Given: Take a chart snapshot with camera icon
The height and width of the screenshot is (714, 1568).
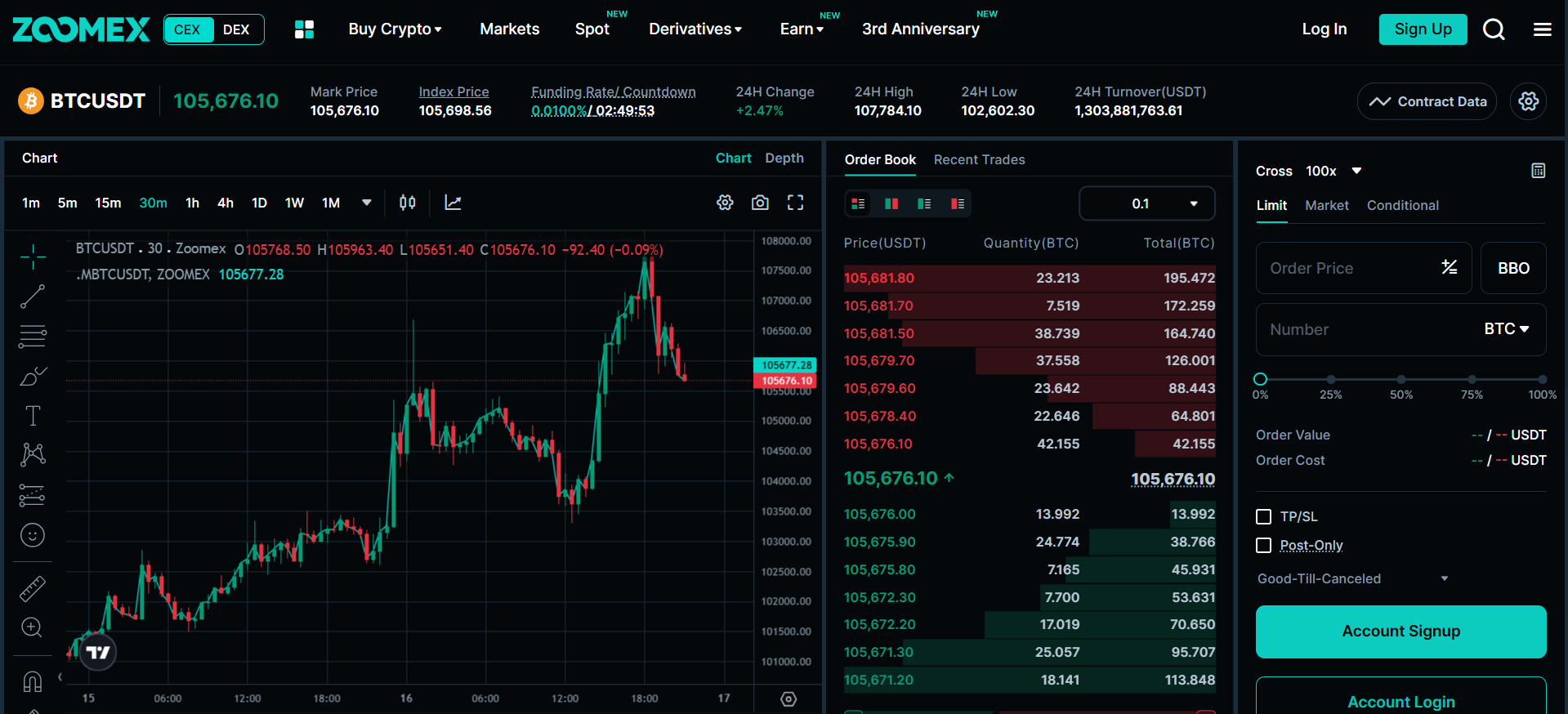Looking at the screenshot, I should coord(760,203).
